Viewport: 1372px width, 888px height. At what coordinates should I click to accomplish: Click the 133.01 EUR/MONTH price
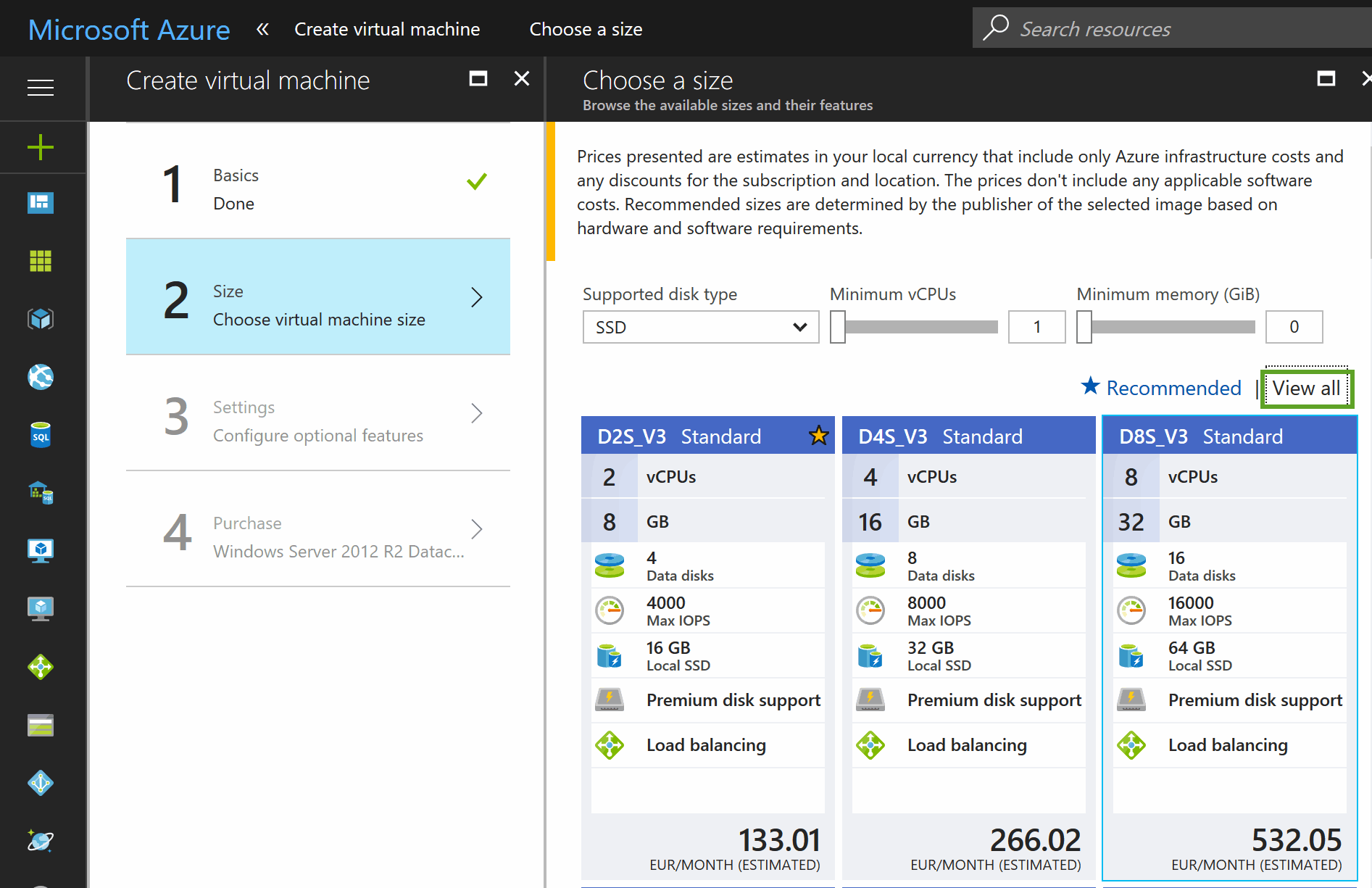coord(735,849)
